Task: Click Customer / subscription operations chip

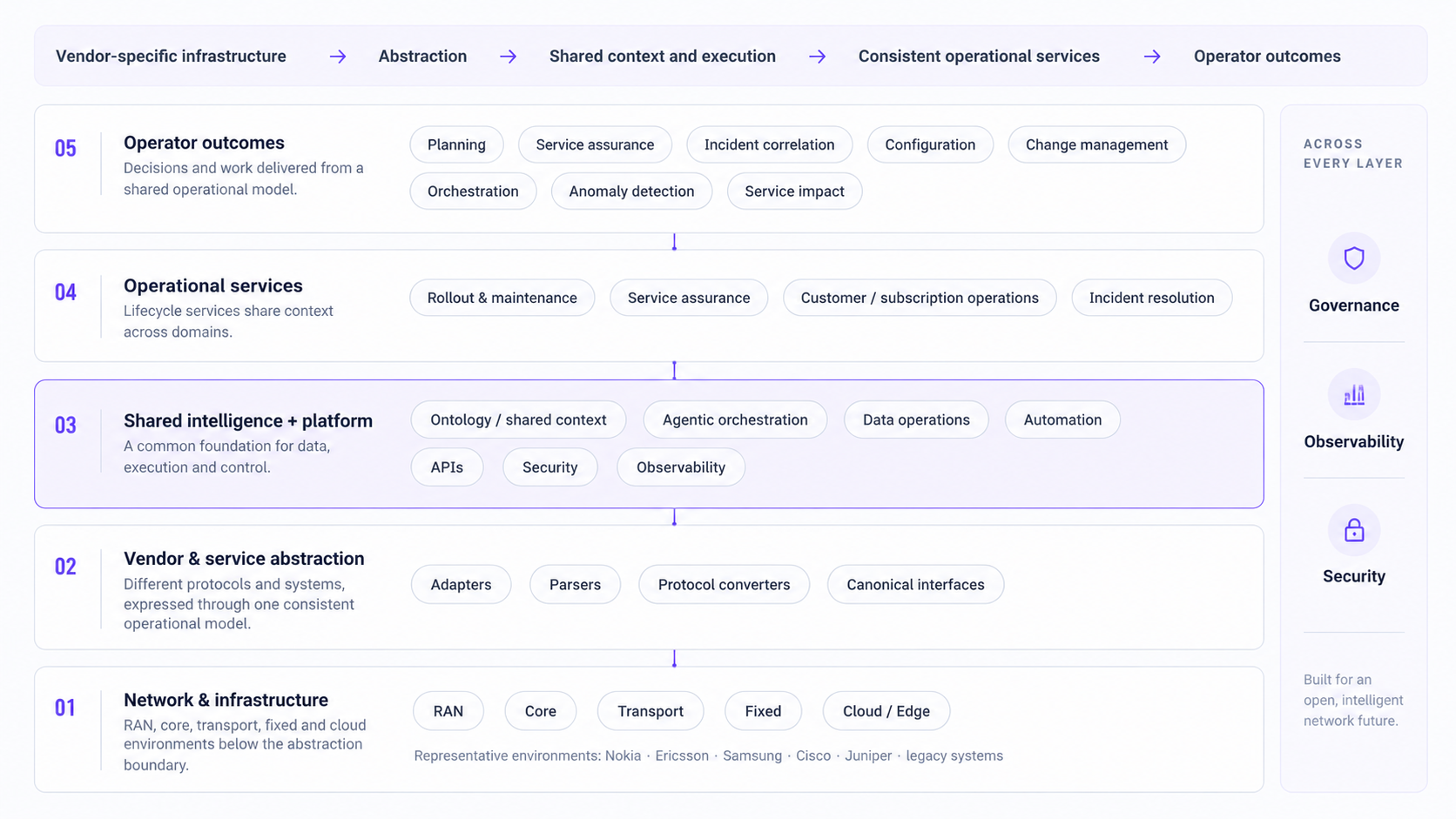Action: coord(920,298)
